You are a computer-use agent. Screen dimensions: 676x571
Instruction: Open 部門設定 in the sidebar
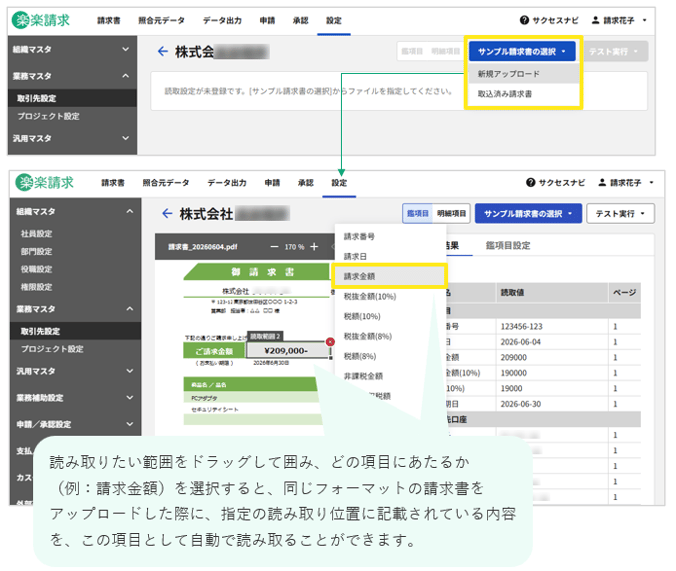click(37, 251)
